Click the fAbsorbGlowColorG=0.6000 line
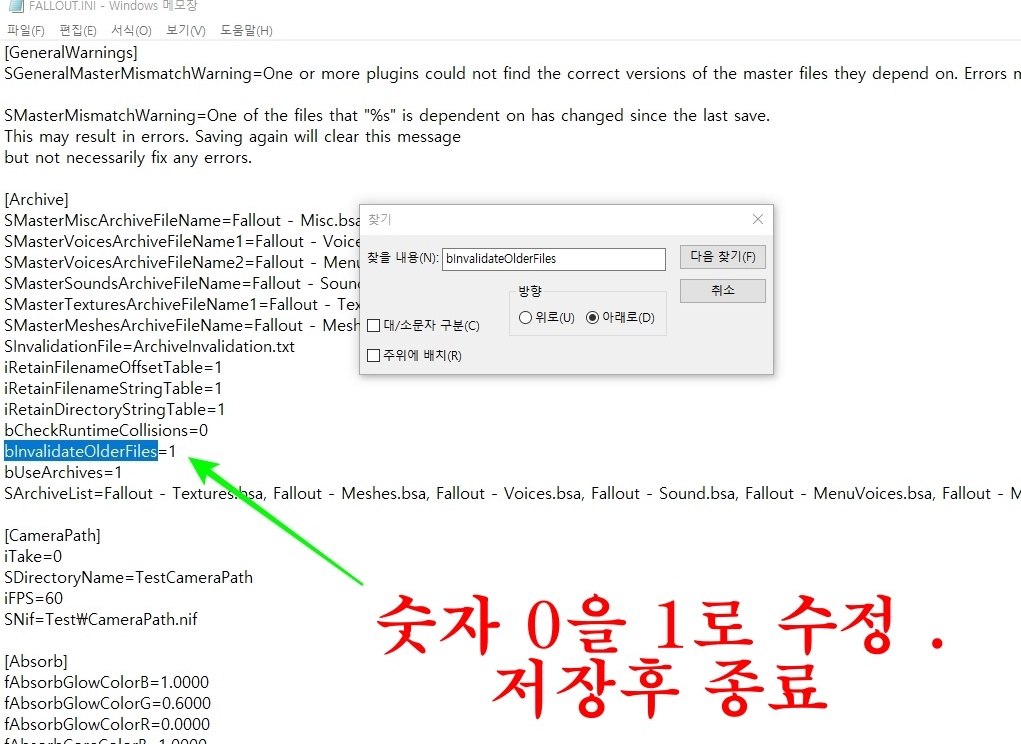The width and height of the screenshot is (1021, 744). [107, 703]
